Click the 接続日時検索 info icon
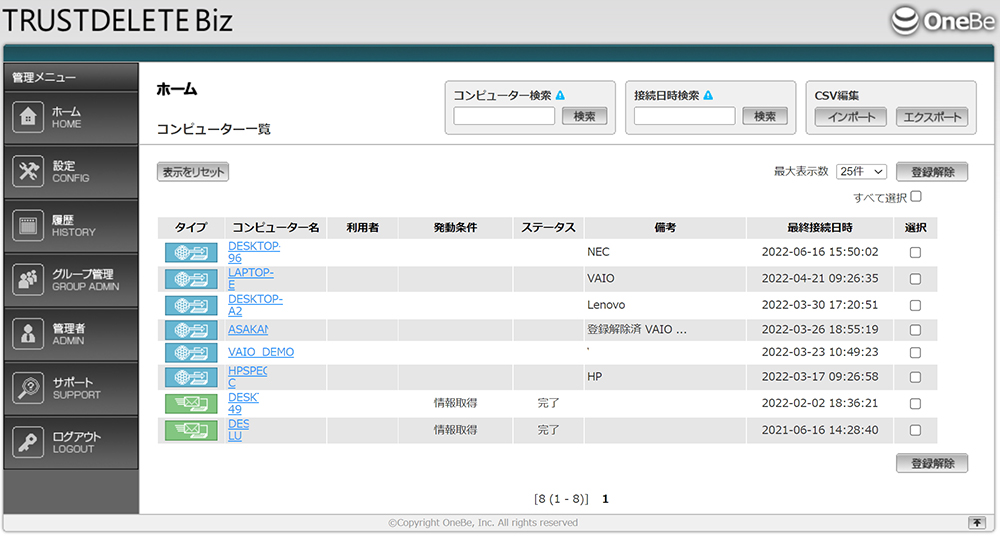Image resolution: width=1000 pixels, height=537 pixels. pos(708,96)
